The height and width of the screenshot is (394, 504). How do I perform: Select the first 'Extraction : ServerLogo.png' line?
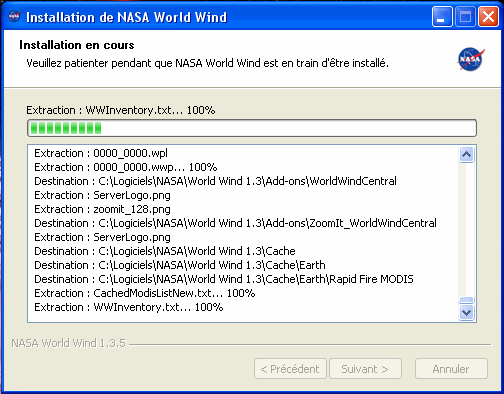tap(102, 195)
